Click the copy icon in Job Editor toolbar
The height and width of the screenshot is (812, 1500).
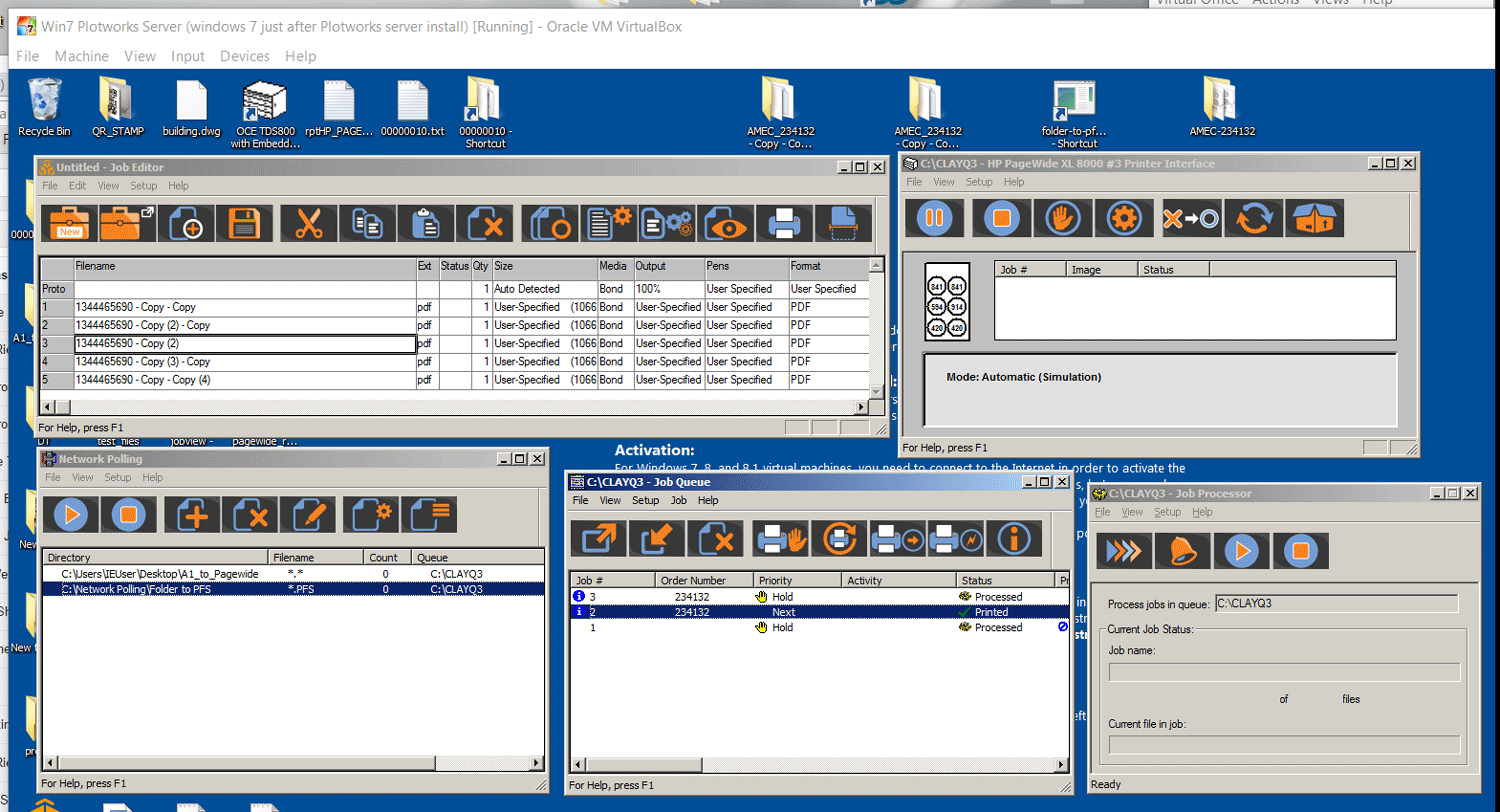coord(368,223)
